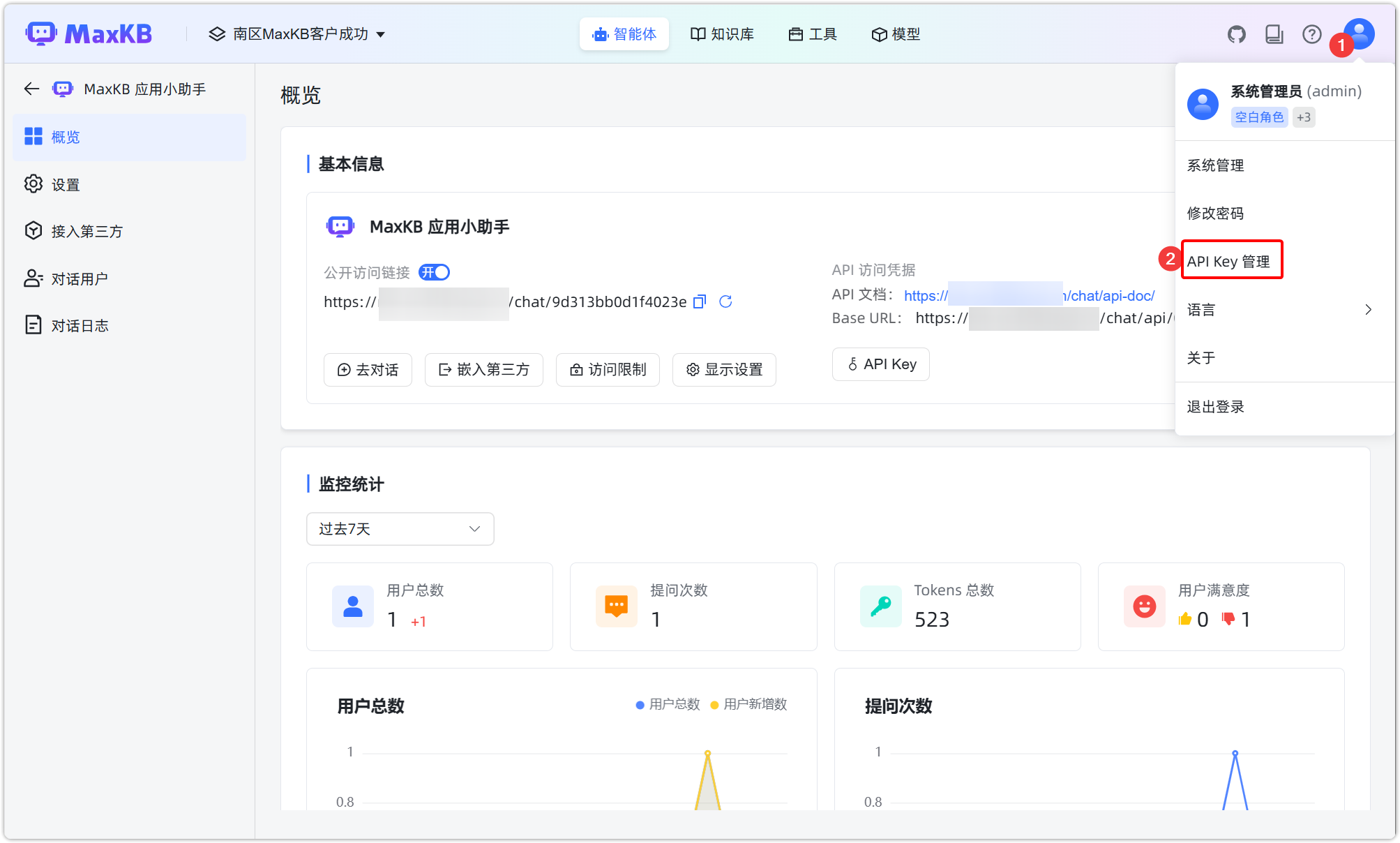Viewport: 1400px width, 843px height.
Task: Click the documentation icon in the top bar
Action: pyautogui.click(x=1274, y=33)
